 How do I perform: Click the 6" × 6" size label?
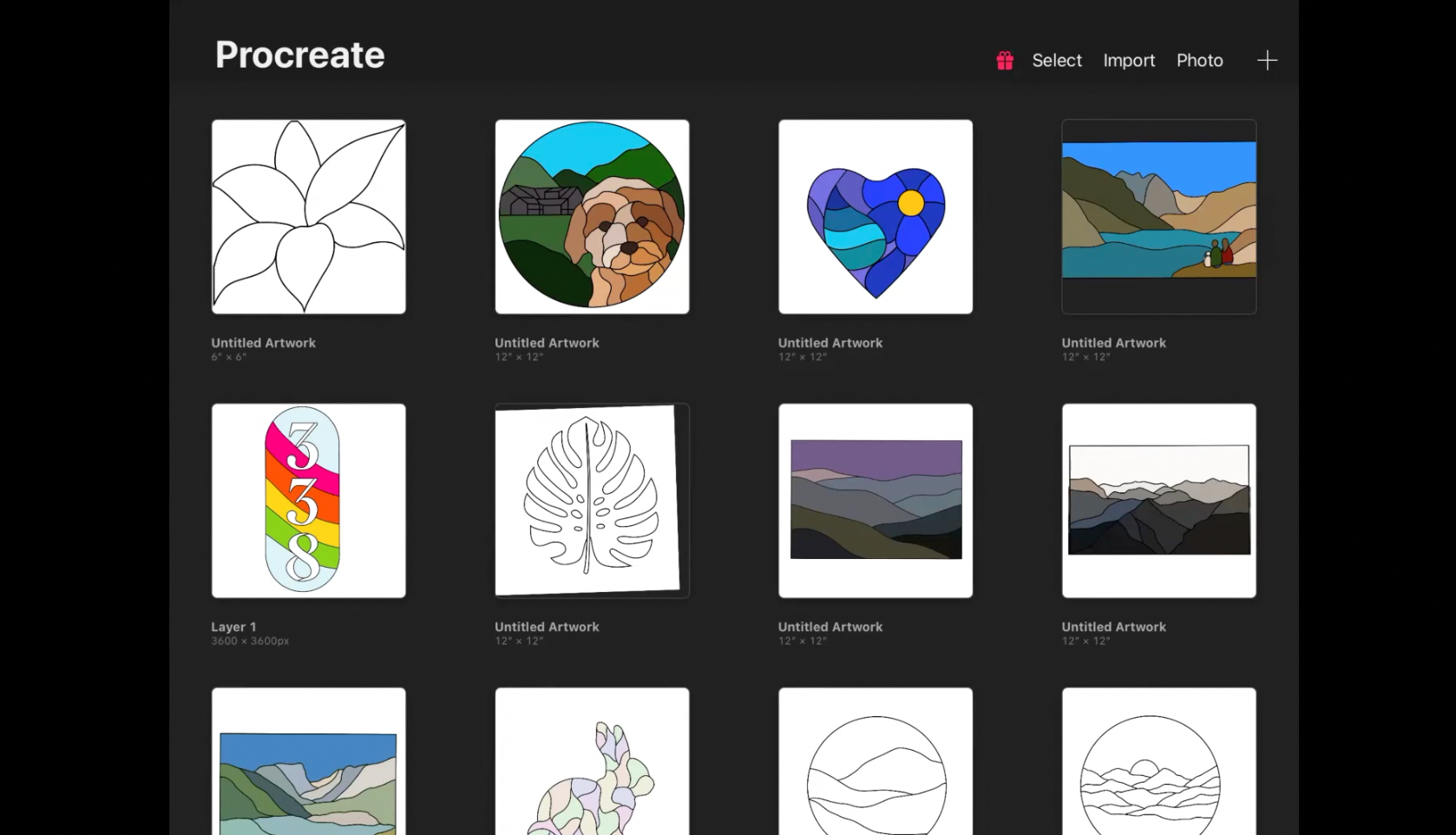[x=229, y=357]
